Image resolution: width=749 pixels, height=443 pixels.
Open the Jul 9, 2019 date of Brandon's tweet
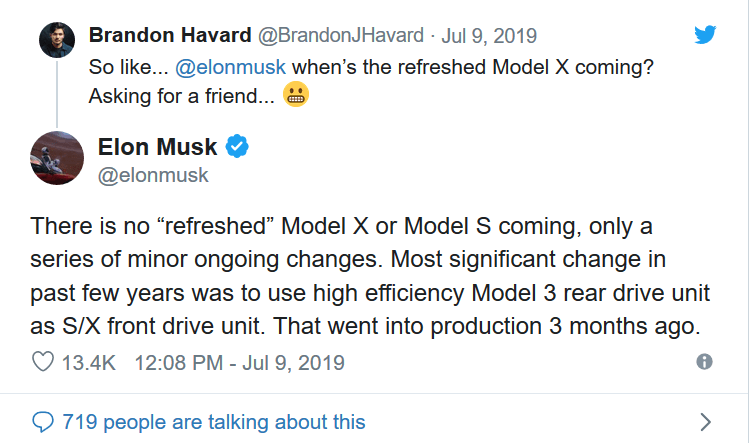point(489,36)
